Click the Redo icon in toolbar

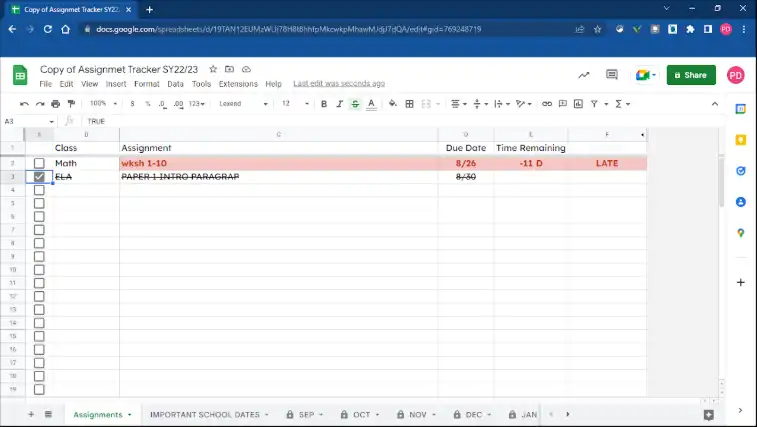tap(40, 104)
